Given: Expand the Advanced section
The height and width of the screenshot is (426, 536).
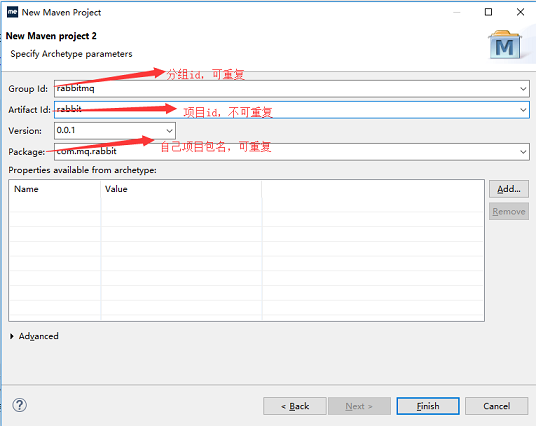Looking at the screenshot, I should click(x=12, y=336).
